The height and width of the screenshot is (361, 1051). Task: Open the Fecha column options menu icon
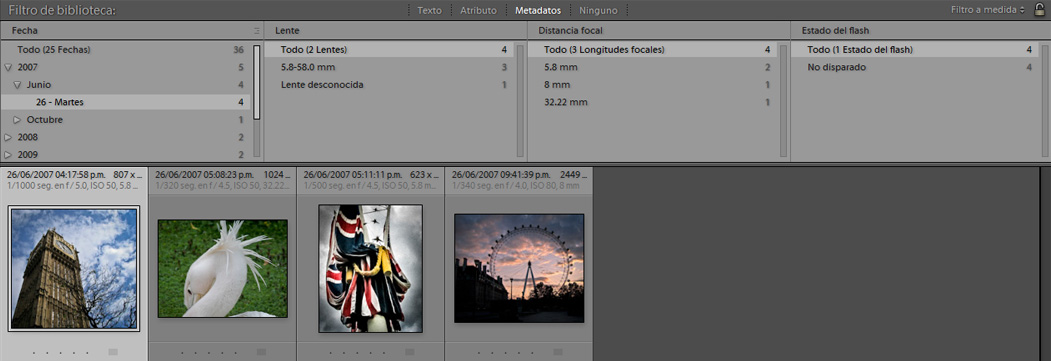click(257, 31)
